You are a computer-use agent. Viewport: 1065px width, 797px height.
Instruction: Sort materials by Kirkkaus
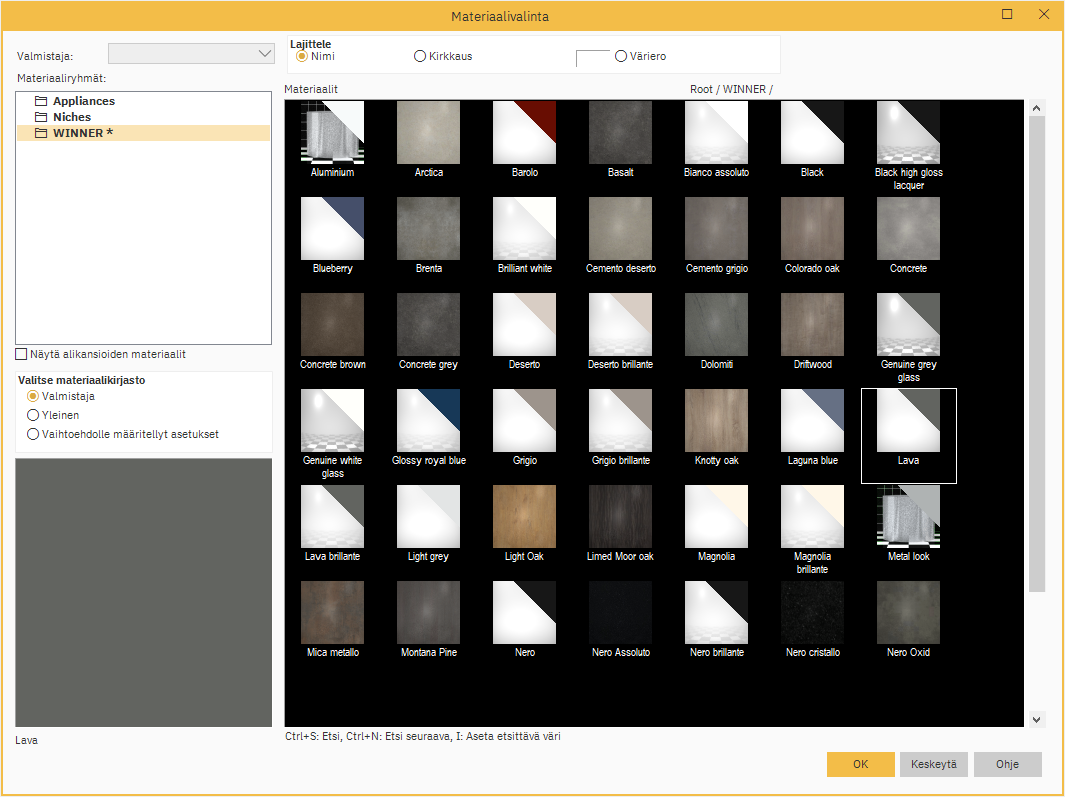tap(420, 57)
